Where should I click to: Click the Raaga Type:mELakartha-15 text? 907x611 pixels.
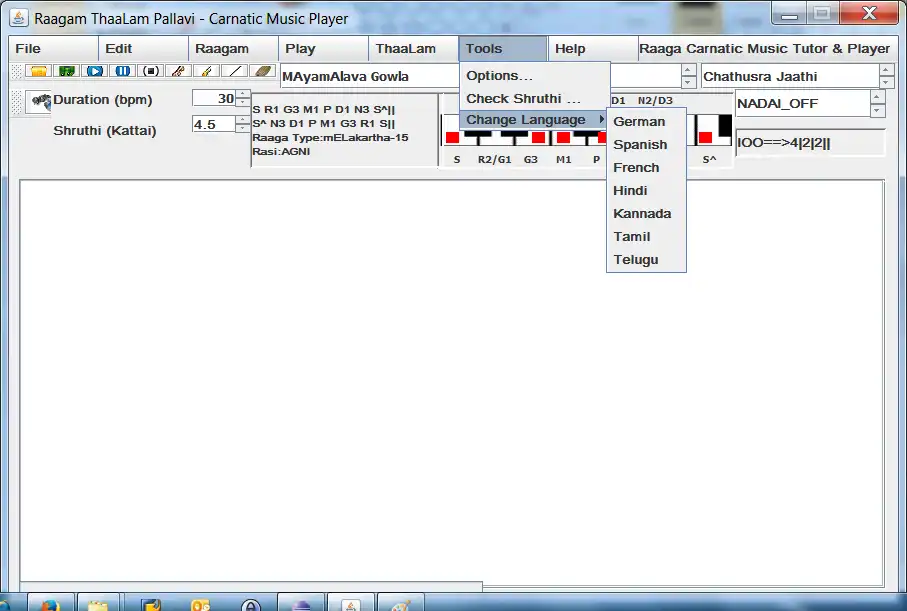[330, 138]
